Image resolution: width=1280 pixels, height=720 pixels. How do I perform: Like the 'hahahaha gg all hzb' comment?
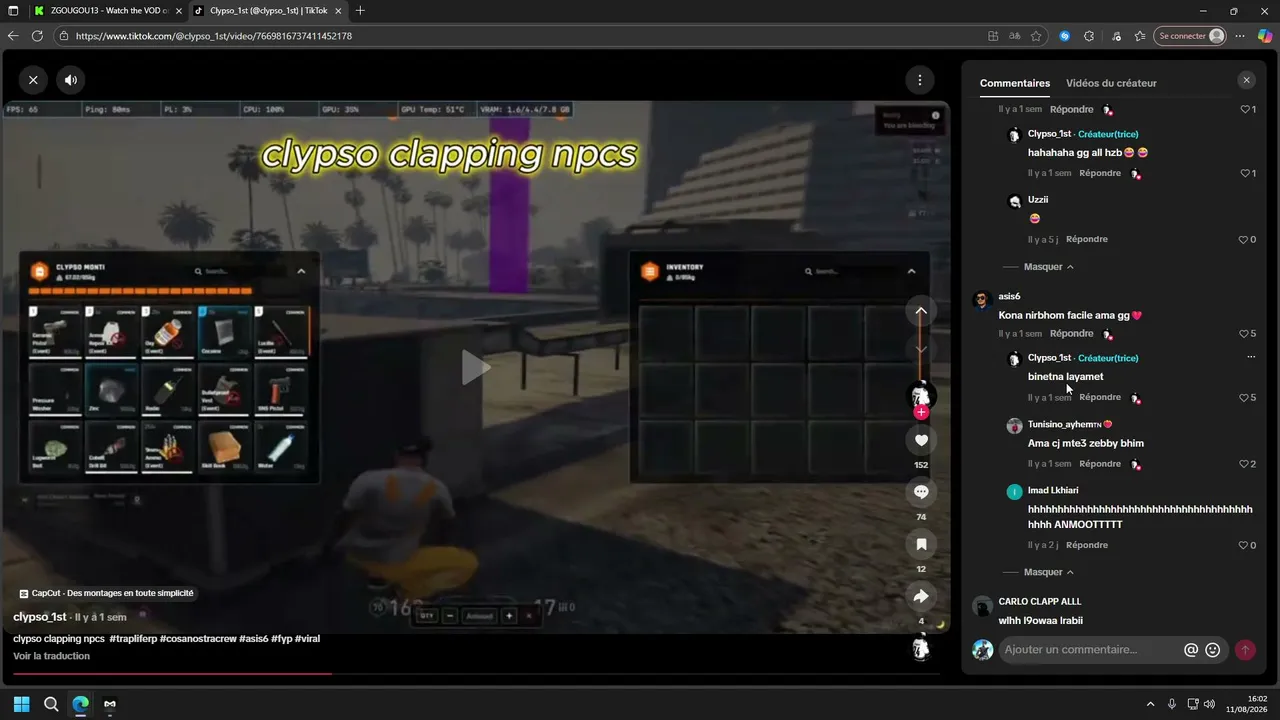[1247, 173]
